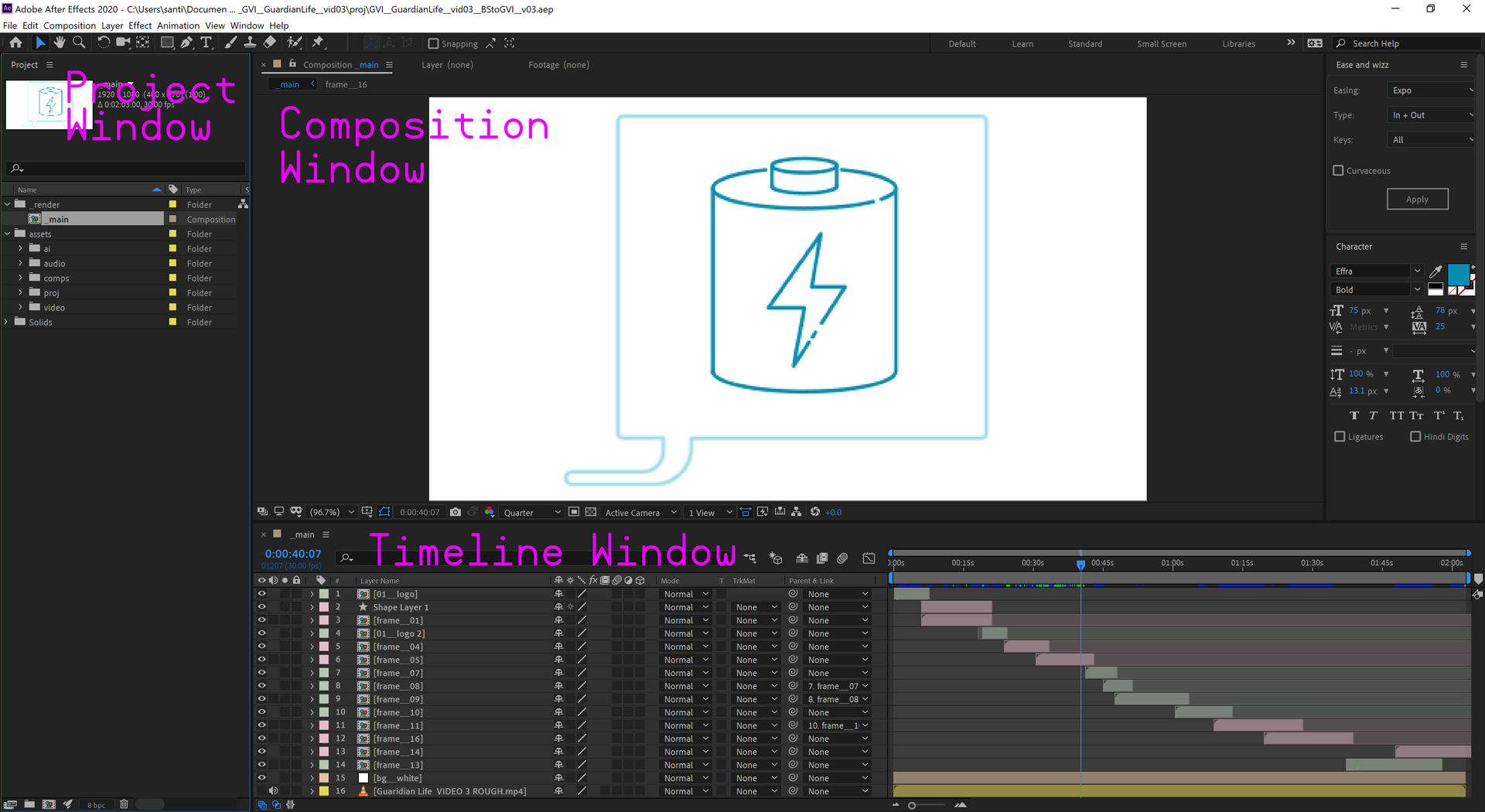Hide the [frame__16] layer
This screenshot has width=1485, height=812.
click(x=261, y=739)
